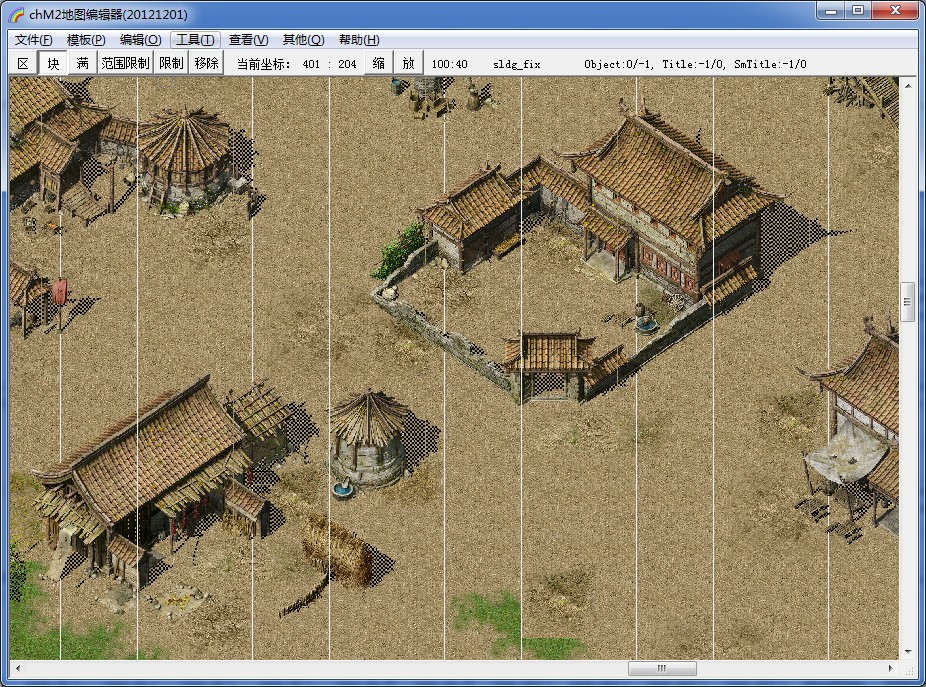This screenshot has height=687, width=926.
Task: Click the 移除 remove button
Action: pyautogui.click(x=207, y=63)
